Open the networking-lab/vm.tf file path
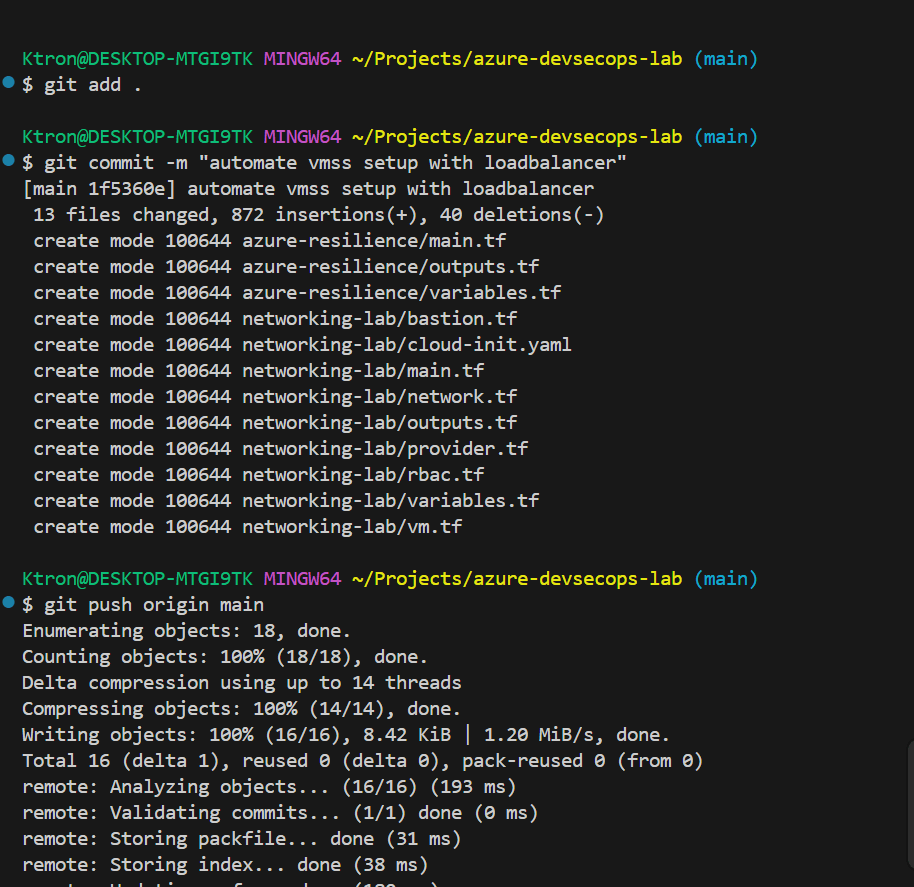The height and width of the screenshot is (887, 914). pos(352,527)
